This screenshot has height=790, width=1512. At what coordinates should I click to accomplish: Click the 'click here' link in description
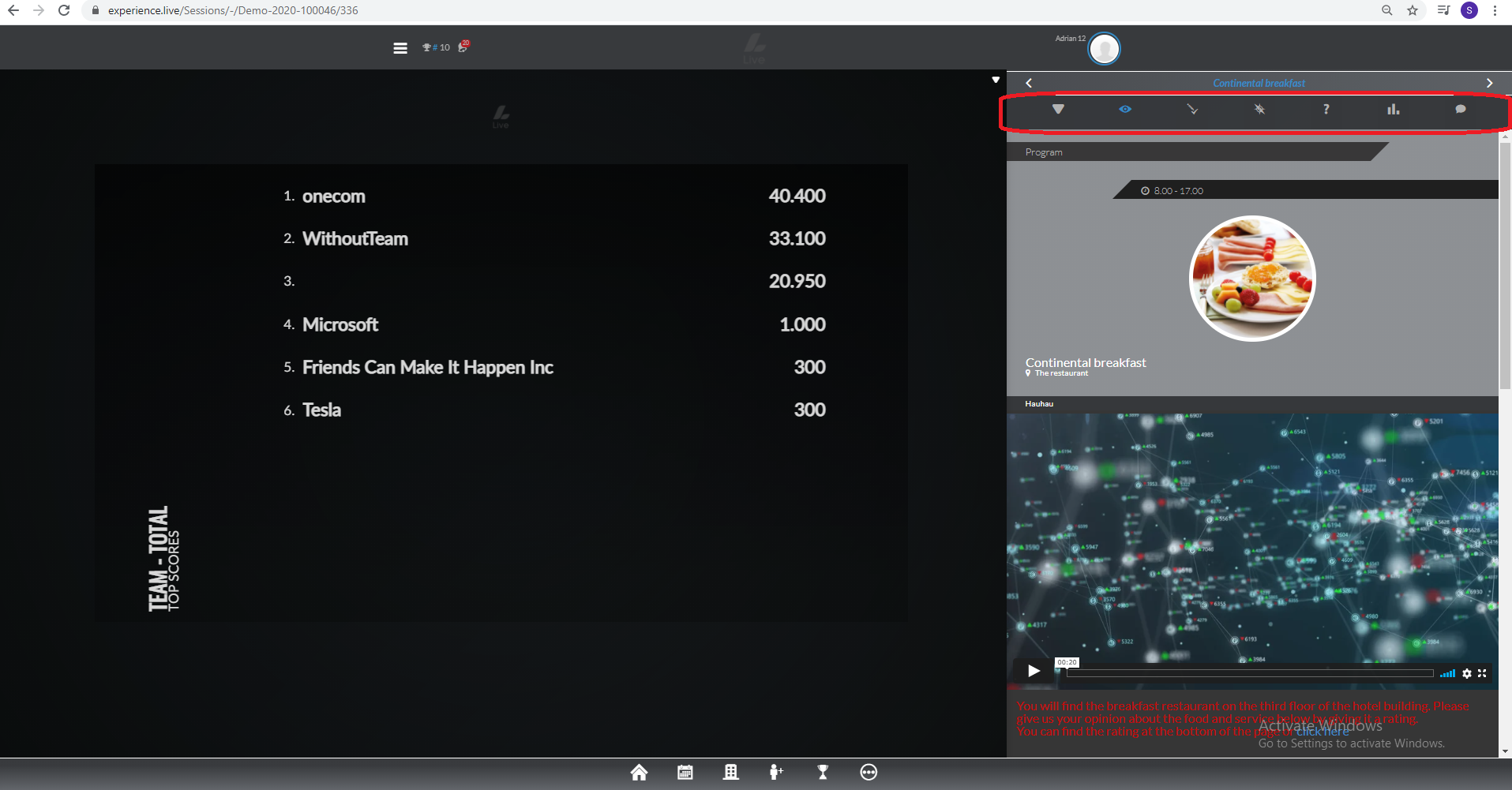pyautogui.click(x=1322, y=732)
